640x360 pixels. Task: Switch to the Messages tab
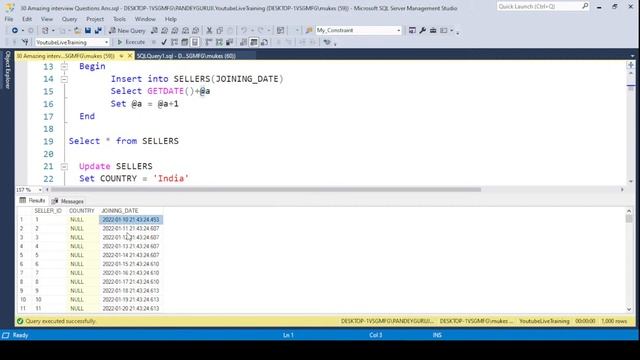pos(68,201)
